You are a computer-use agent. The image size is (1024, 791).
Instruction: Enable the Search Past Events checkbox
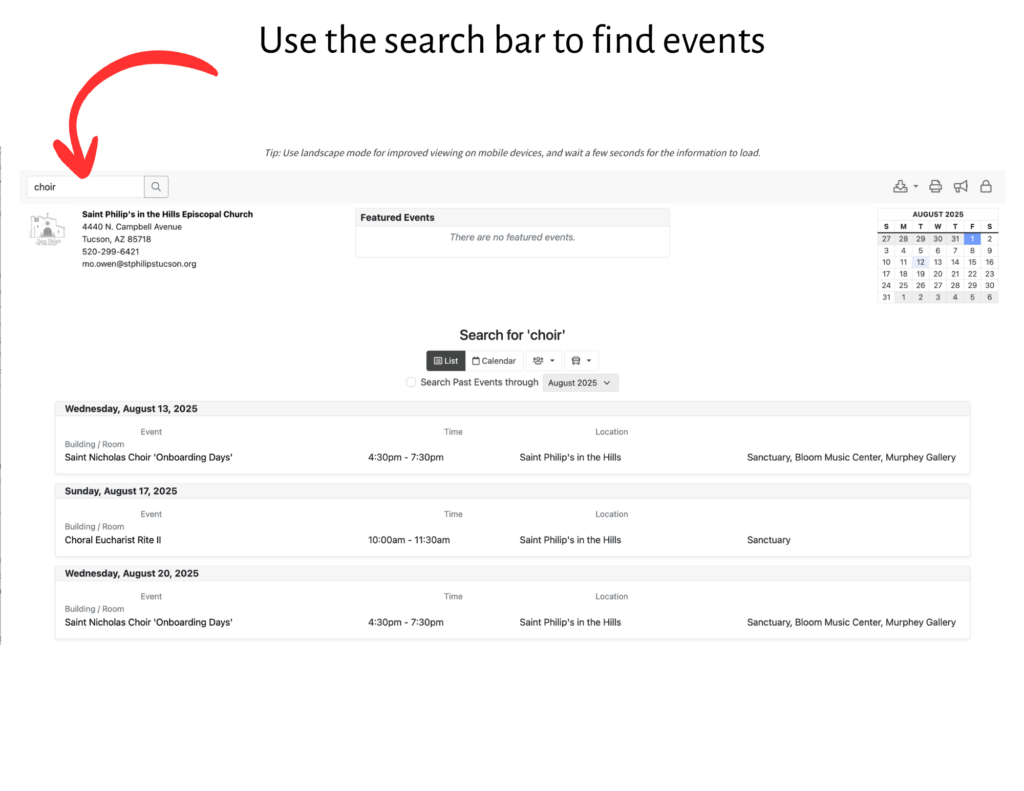411,383
